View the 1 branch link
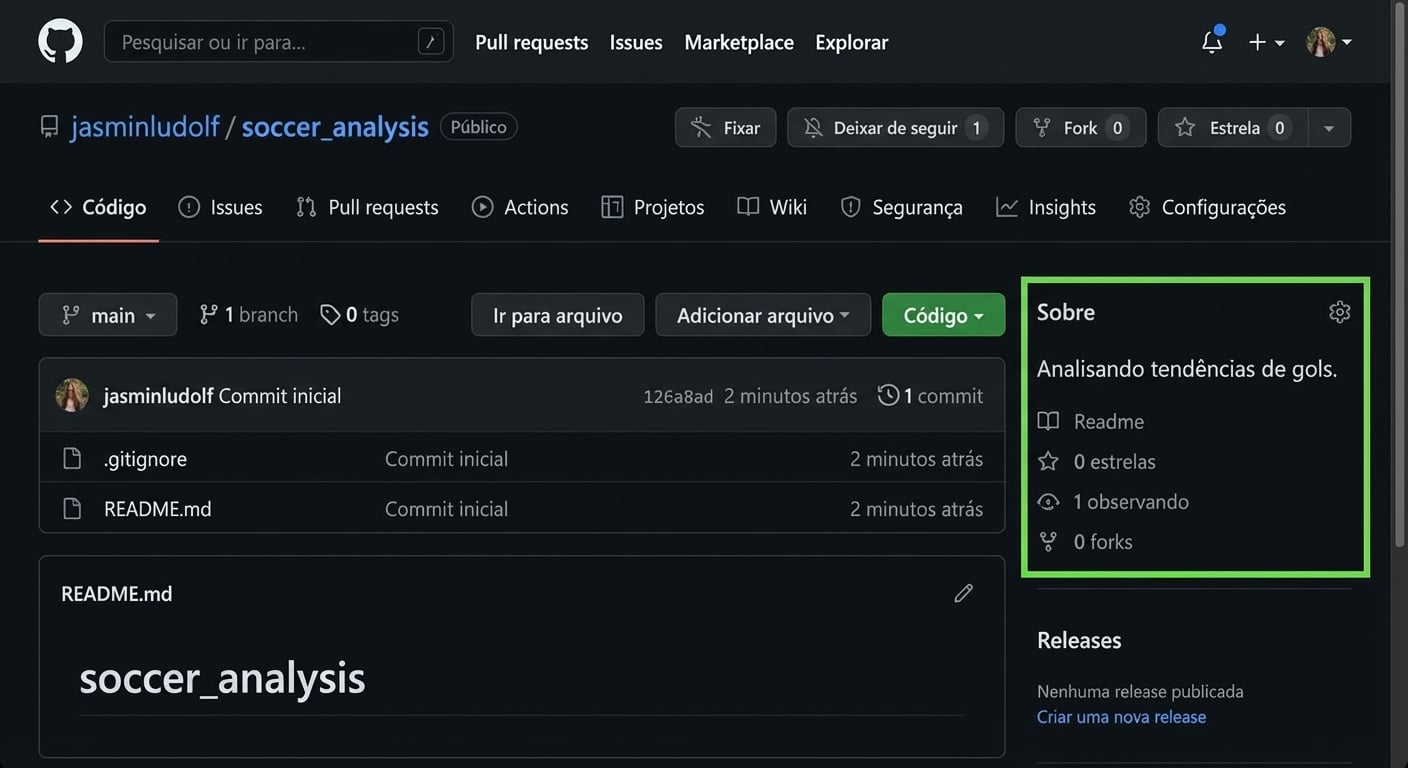 click(248, 315)
